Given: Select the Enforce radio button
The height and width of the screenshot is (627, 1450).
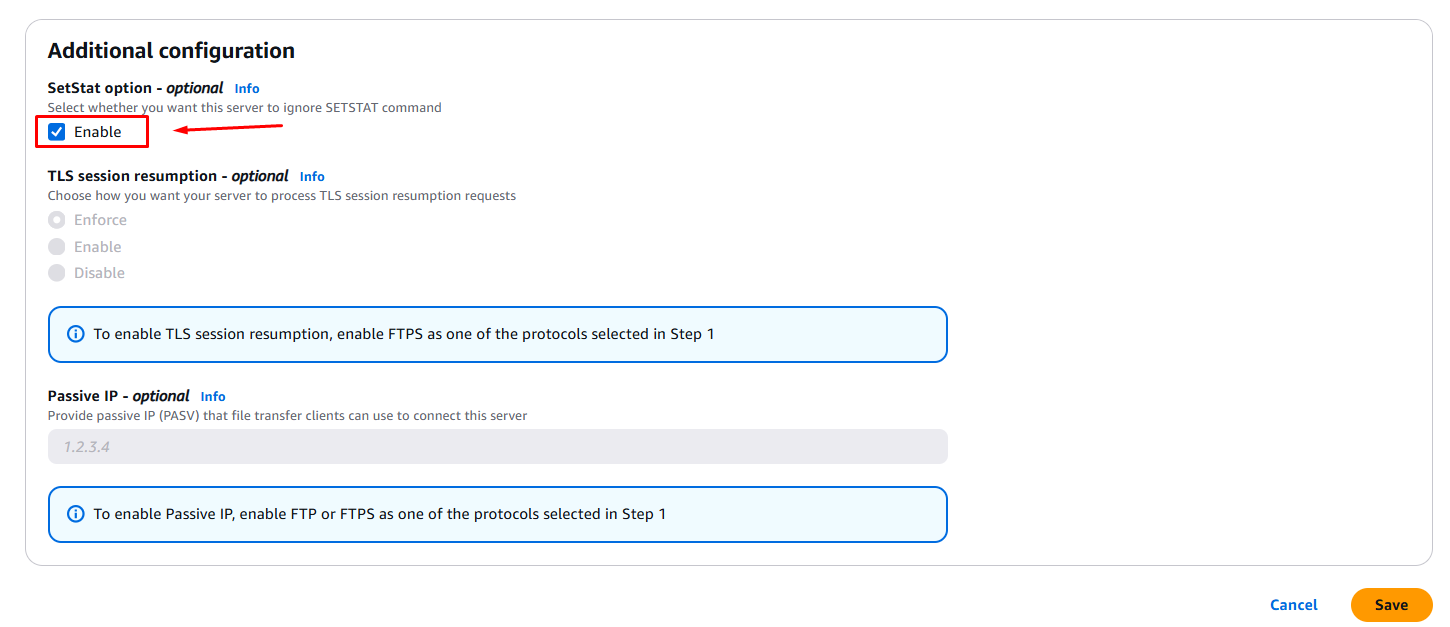Looking at the screenshot, I should pos(57,220).
